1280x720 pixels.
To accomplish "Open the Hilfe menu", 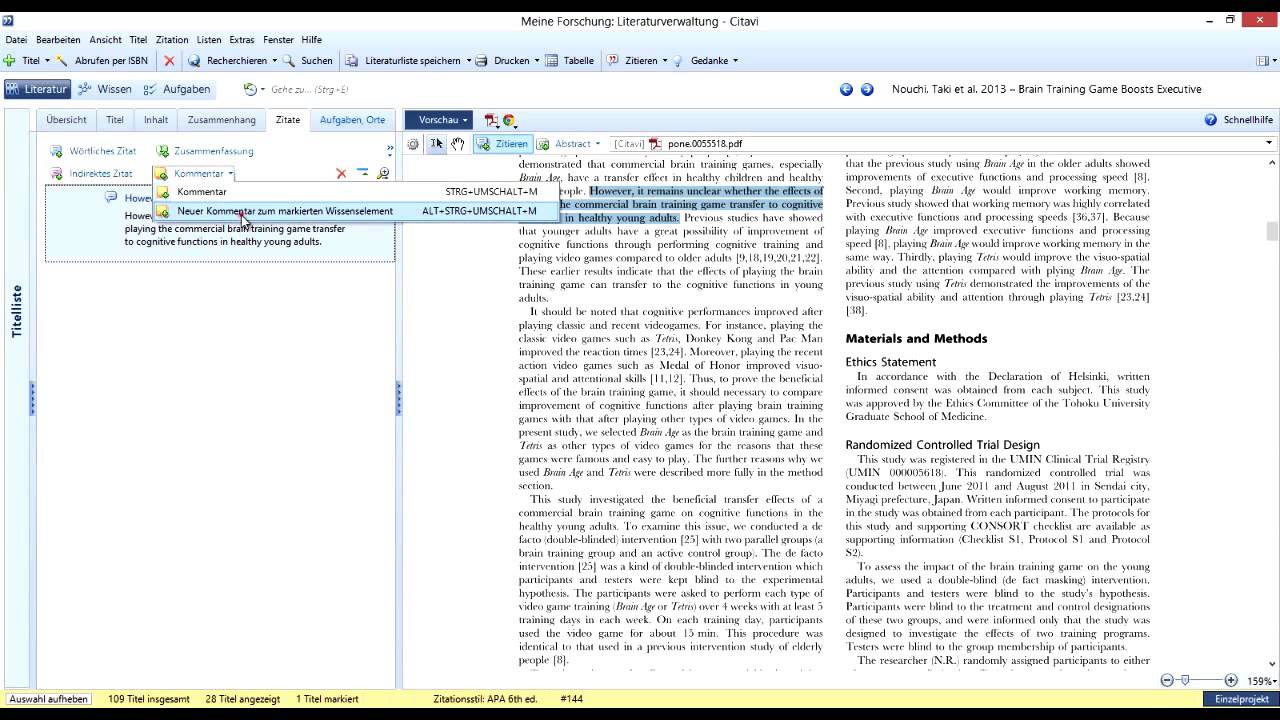I will pos(311,40).
